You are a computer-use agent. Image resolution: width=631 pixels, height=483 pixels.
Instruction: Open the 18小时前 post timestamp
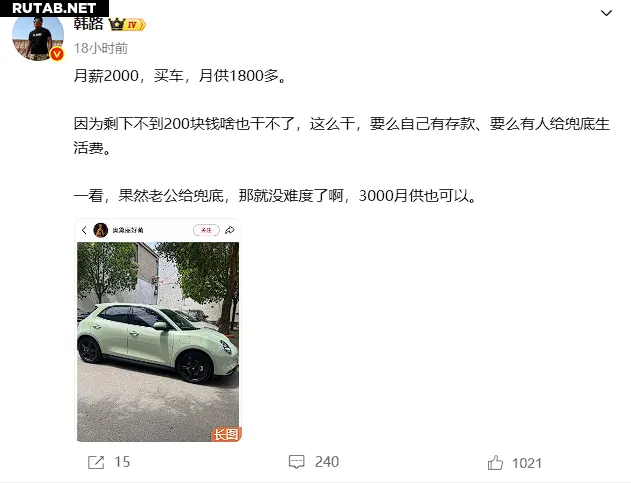[101, 48]
